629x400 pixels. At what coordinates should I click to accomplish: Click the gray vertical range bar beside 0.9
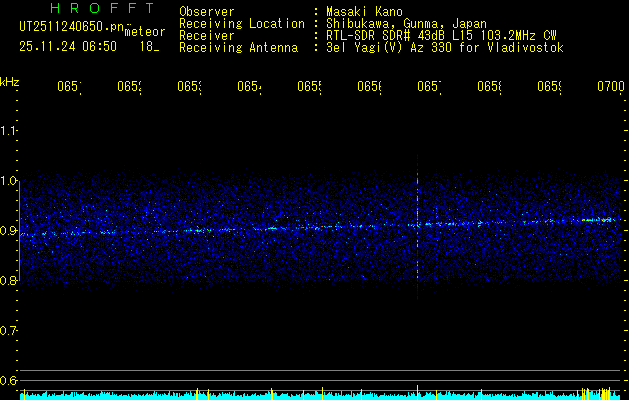20,231
